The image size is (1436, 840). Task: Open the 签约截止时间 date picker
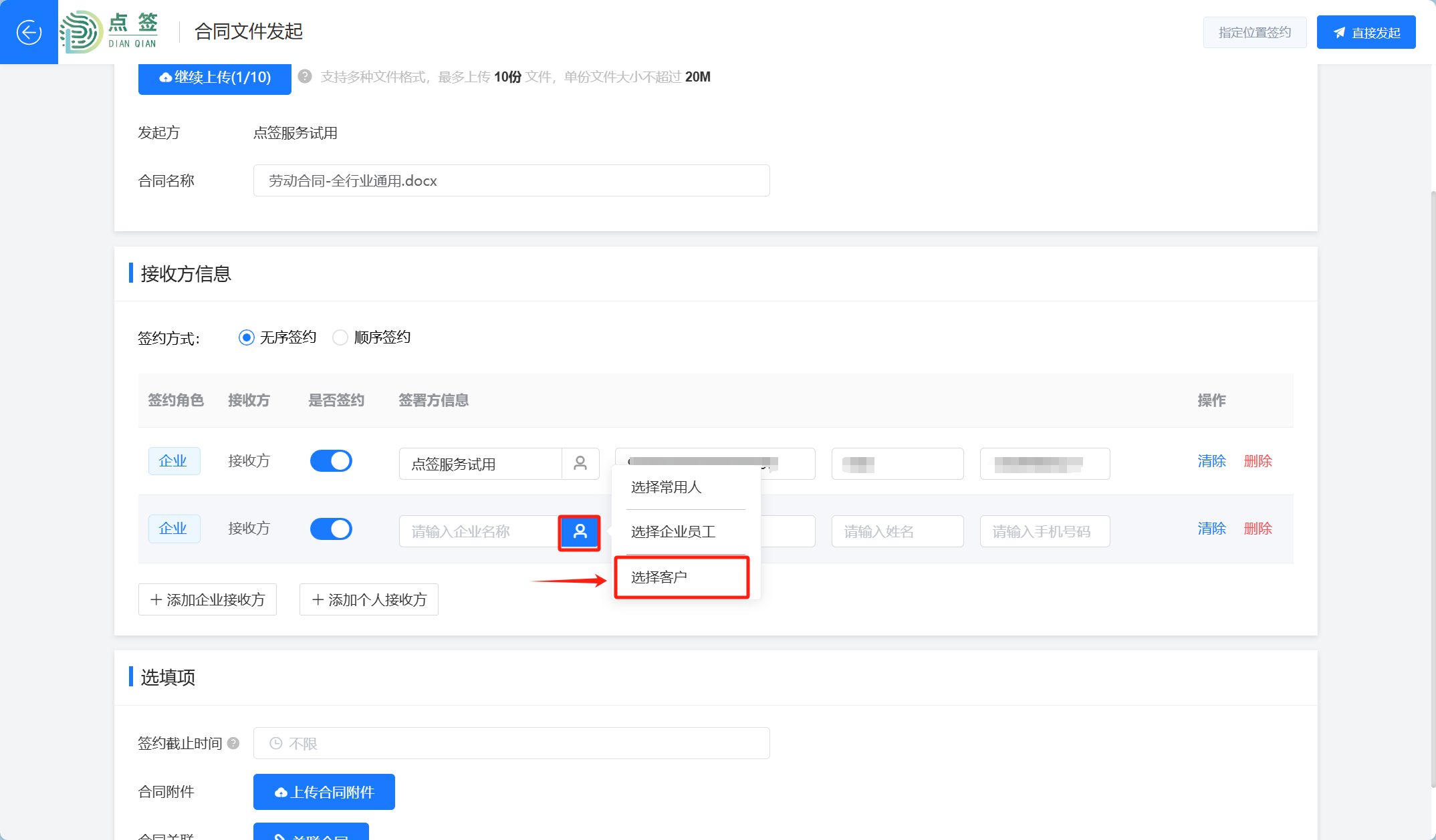[x=511, y=743]
